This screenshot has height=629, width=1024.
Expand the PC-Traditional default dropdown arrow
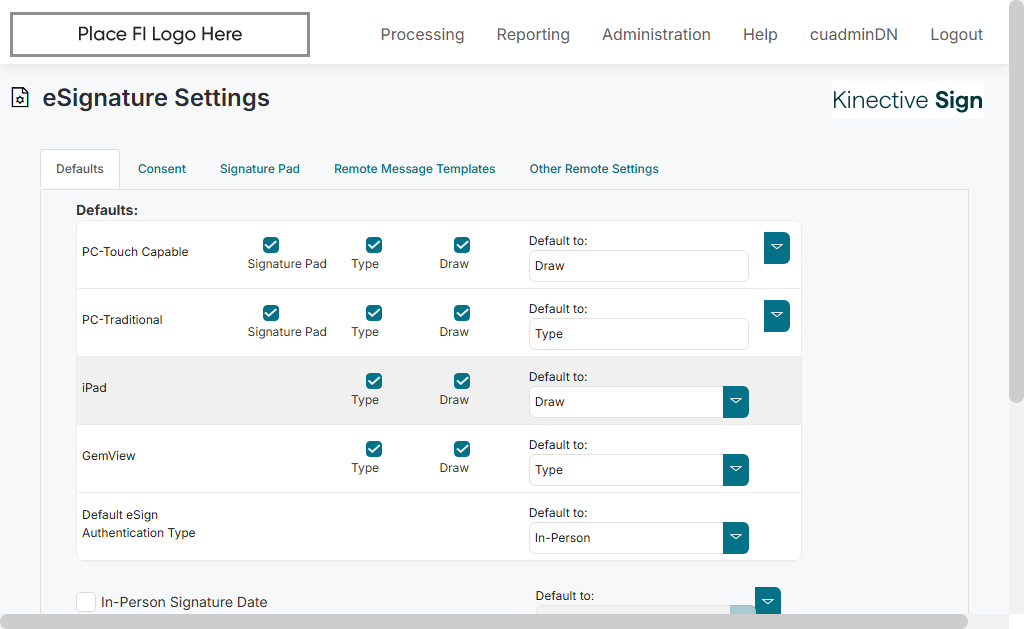(x=776, y=316)
